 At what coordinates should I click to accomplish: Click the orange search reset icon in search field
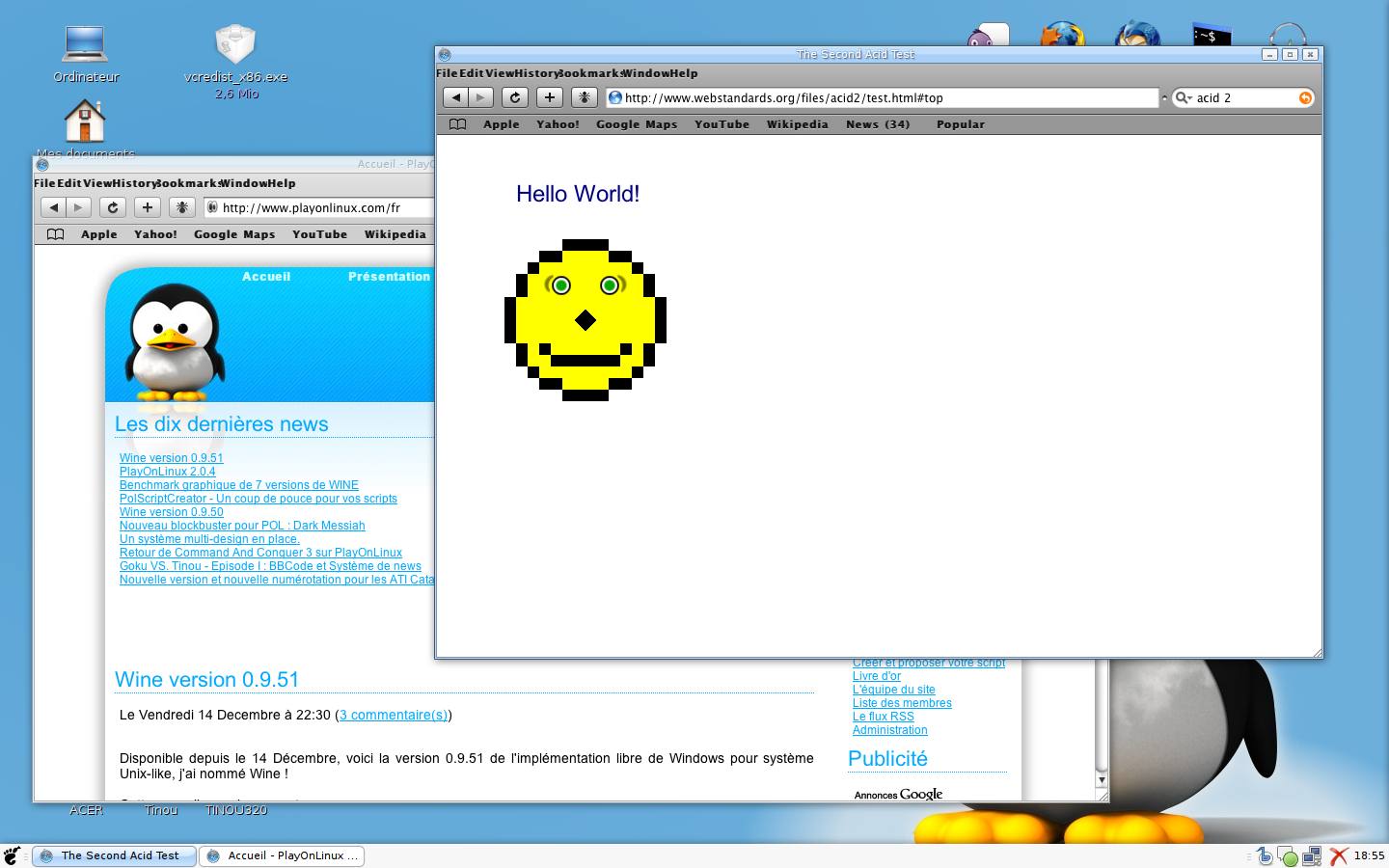(1305, 97)
